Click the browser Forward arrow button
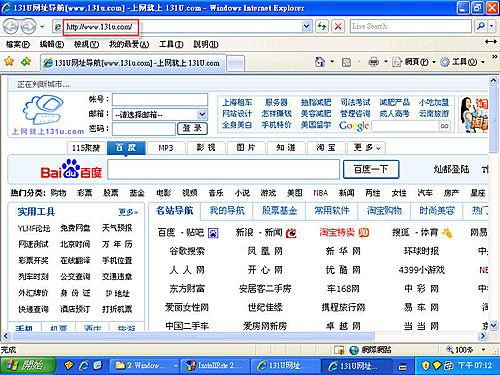 (x=28, y=26)
